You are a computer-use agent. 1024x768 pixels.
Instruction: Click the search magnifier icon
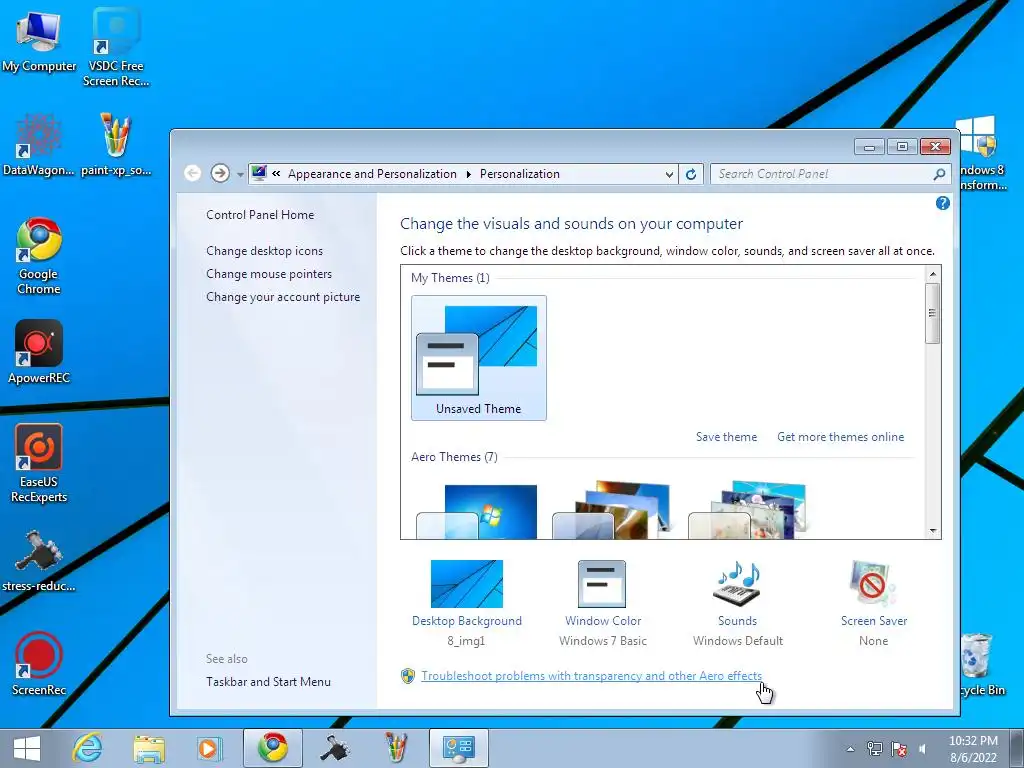(x=939, y=174)
